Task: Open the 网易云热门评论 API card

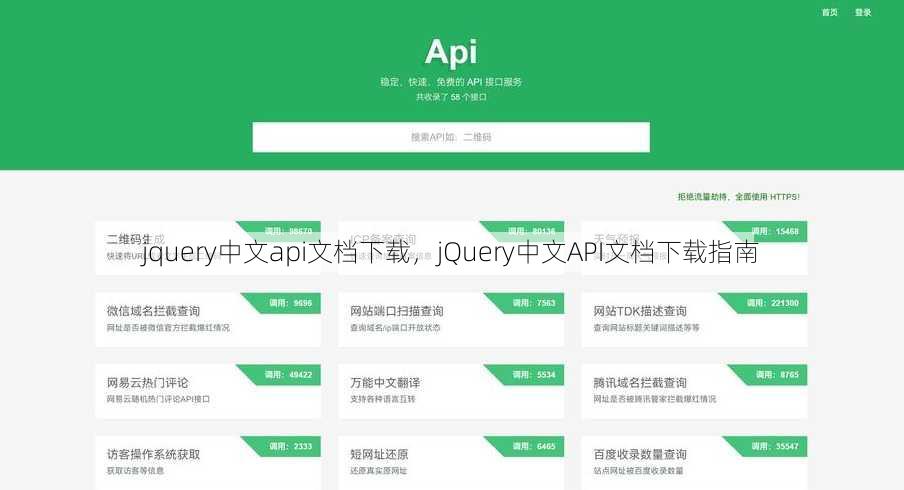Action: pos(208,391)
